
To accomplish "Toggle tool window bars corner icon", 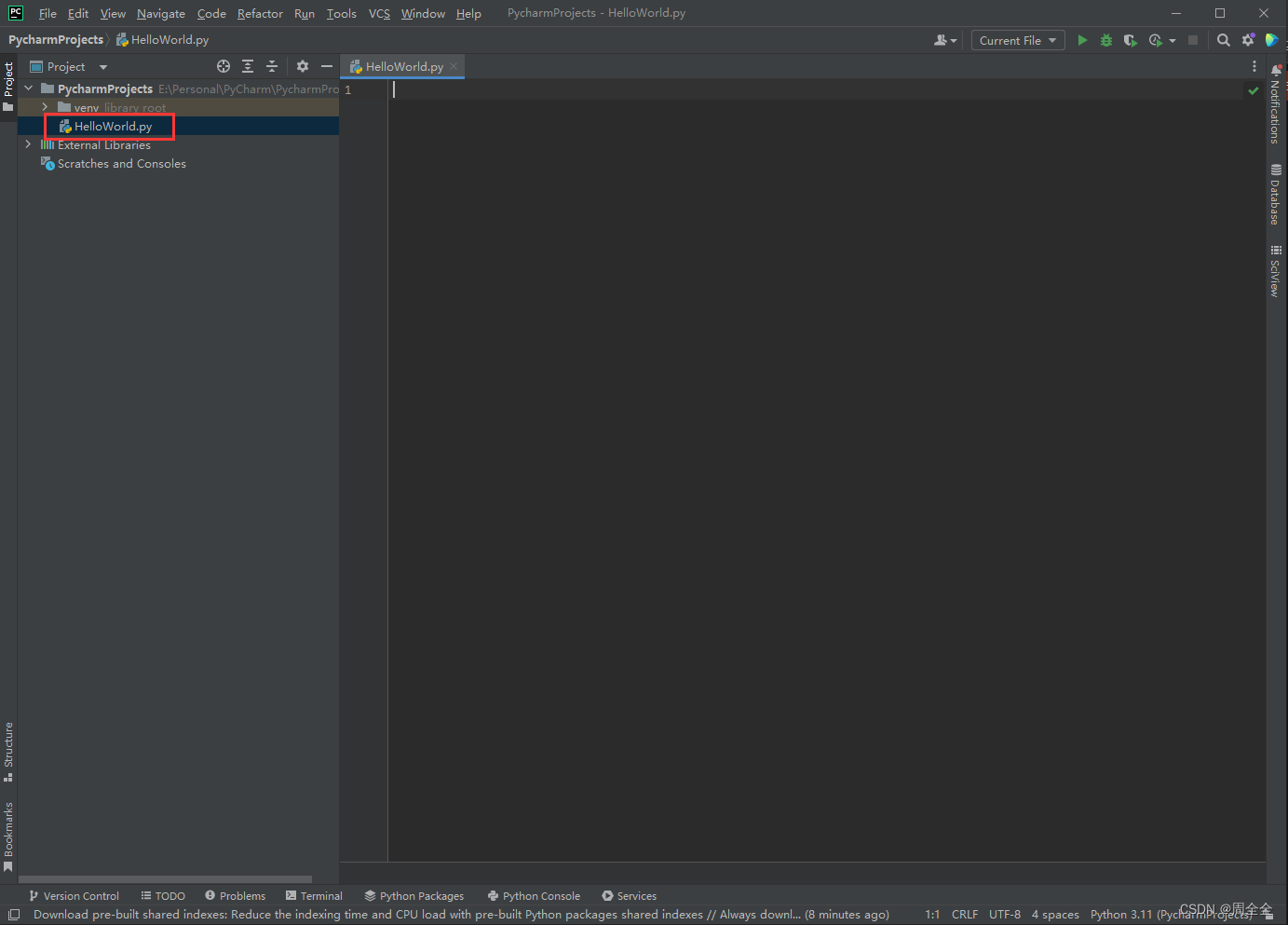I will coord(14,915).
